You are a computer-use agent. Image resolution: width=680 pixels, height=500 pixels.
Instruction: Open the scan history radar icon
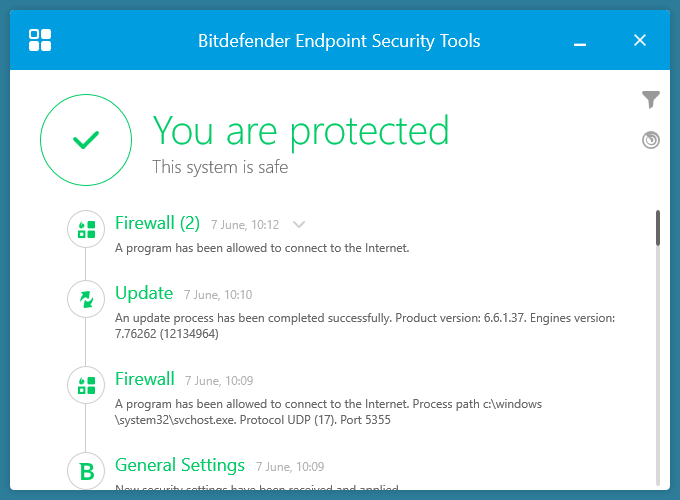pos(651,140)
